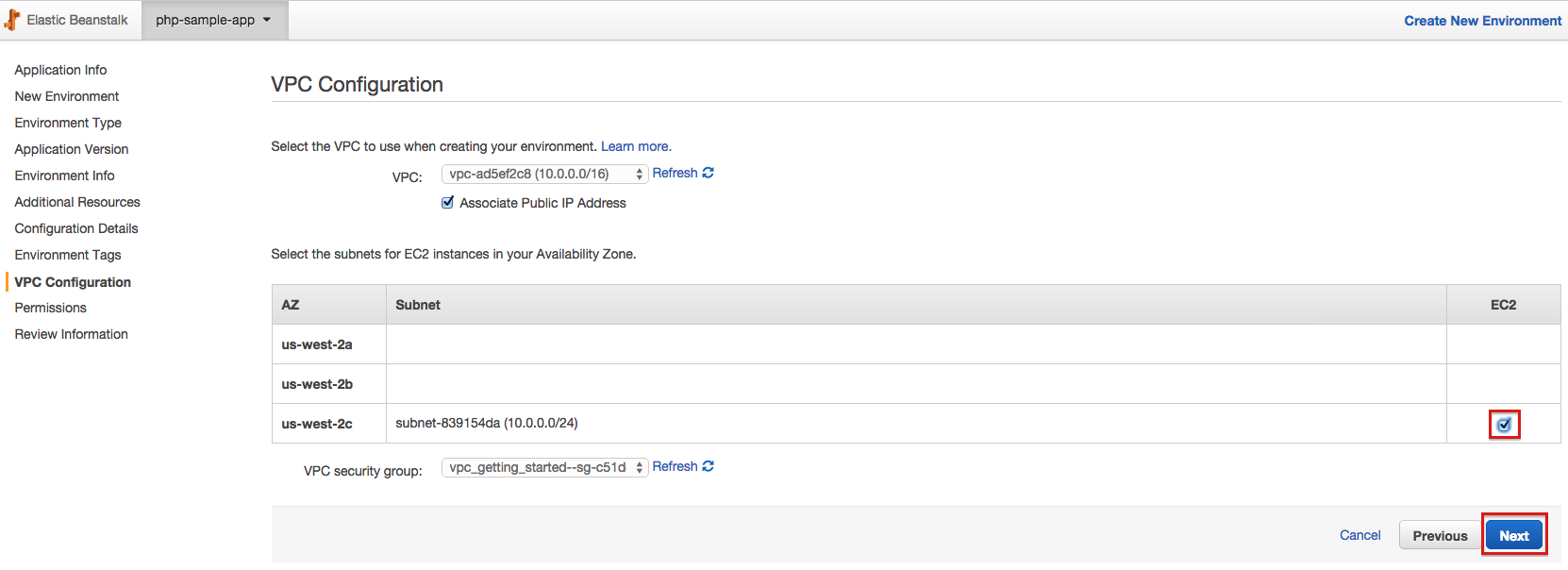The height and width of the screenshot is (570, 1568).
Task: Uncheck EC2 checkbox for us-west-2c subnet
Action: pos(1504,425)
